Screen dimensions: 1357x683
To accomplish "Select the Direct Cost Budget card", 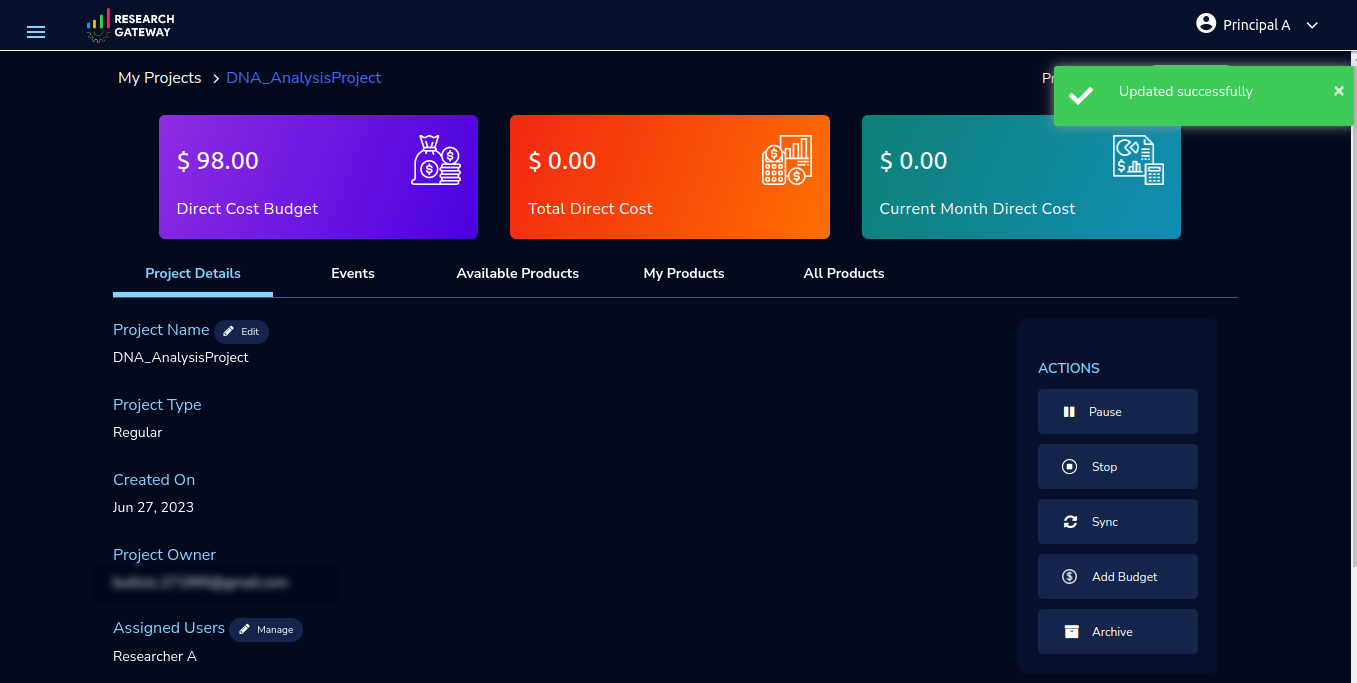I will [x=318, y=177].
